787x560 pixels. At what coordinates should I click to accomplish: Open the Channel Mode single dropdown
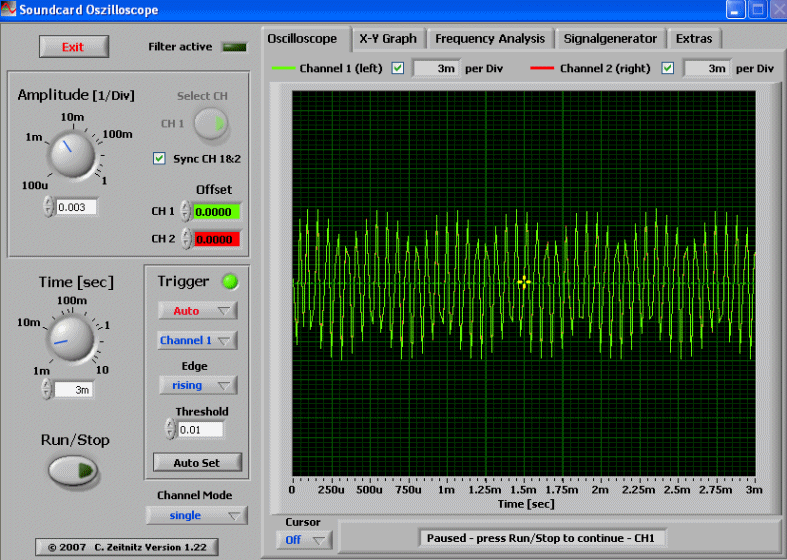pyautogui.click(x=197, y=515)
